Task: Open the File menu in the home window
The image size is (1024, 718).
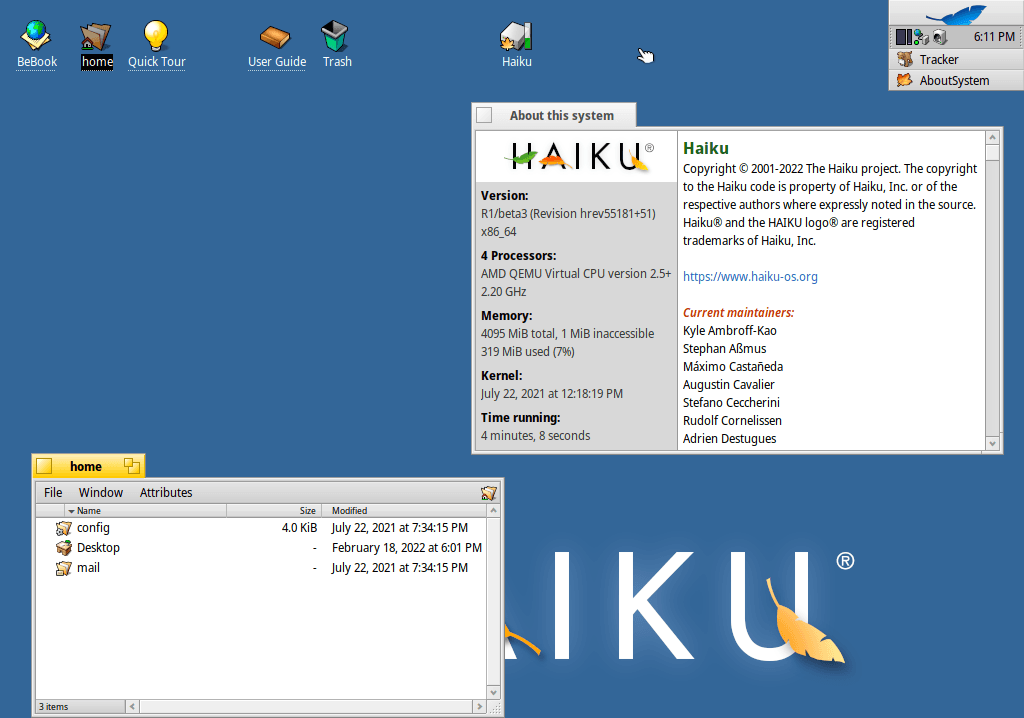Action: pos(52,492)
